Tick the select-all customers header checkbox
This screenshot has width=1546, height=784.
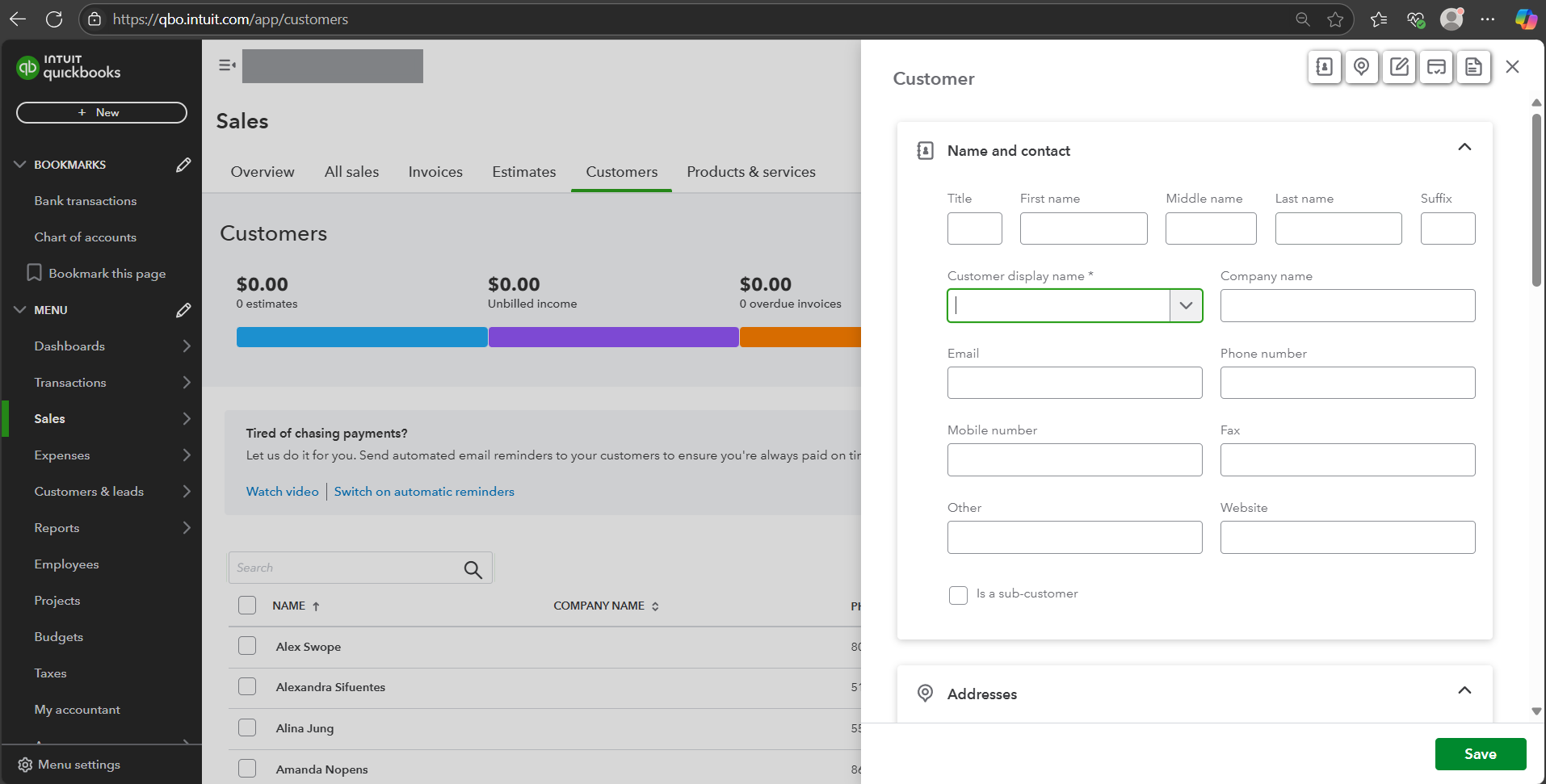point(247,606)
